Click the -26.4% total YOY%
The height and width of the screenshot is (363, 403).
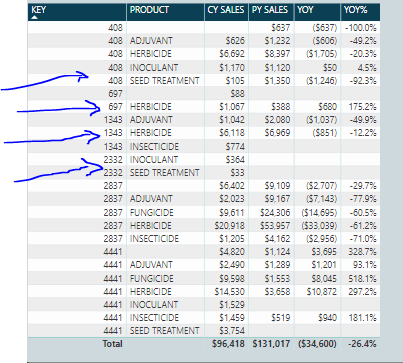point(362,344)
